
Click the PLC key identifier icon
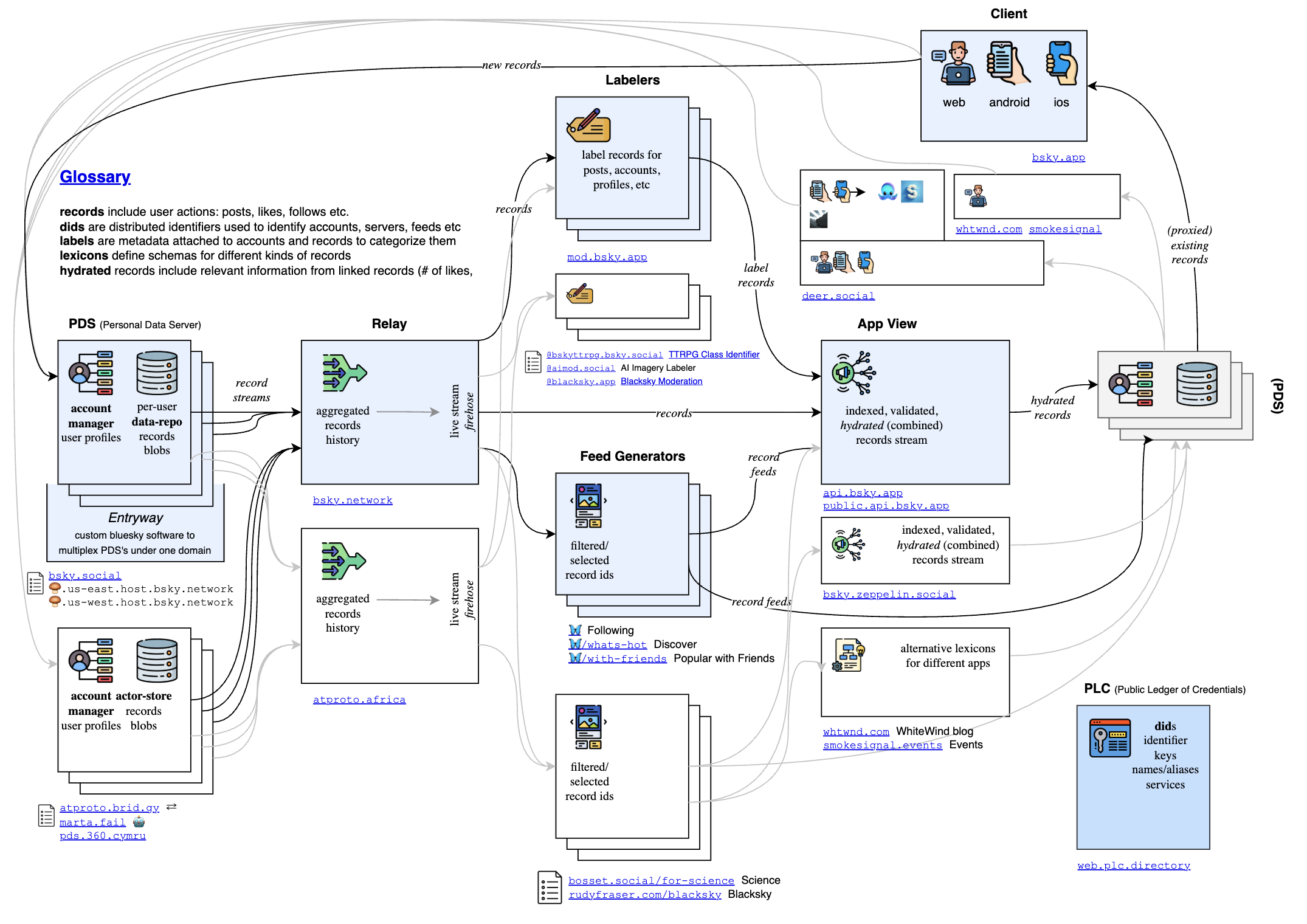1109,738
